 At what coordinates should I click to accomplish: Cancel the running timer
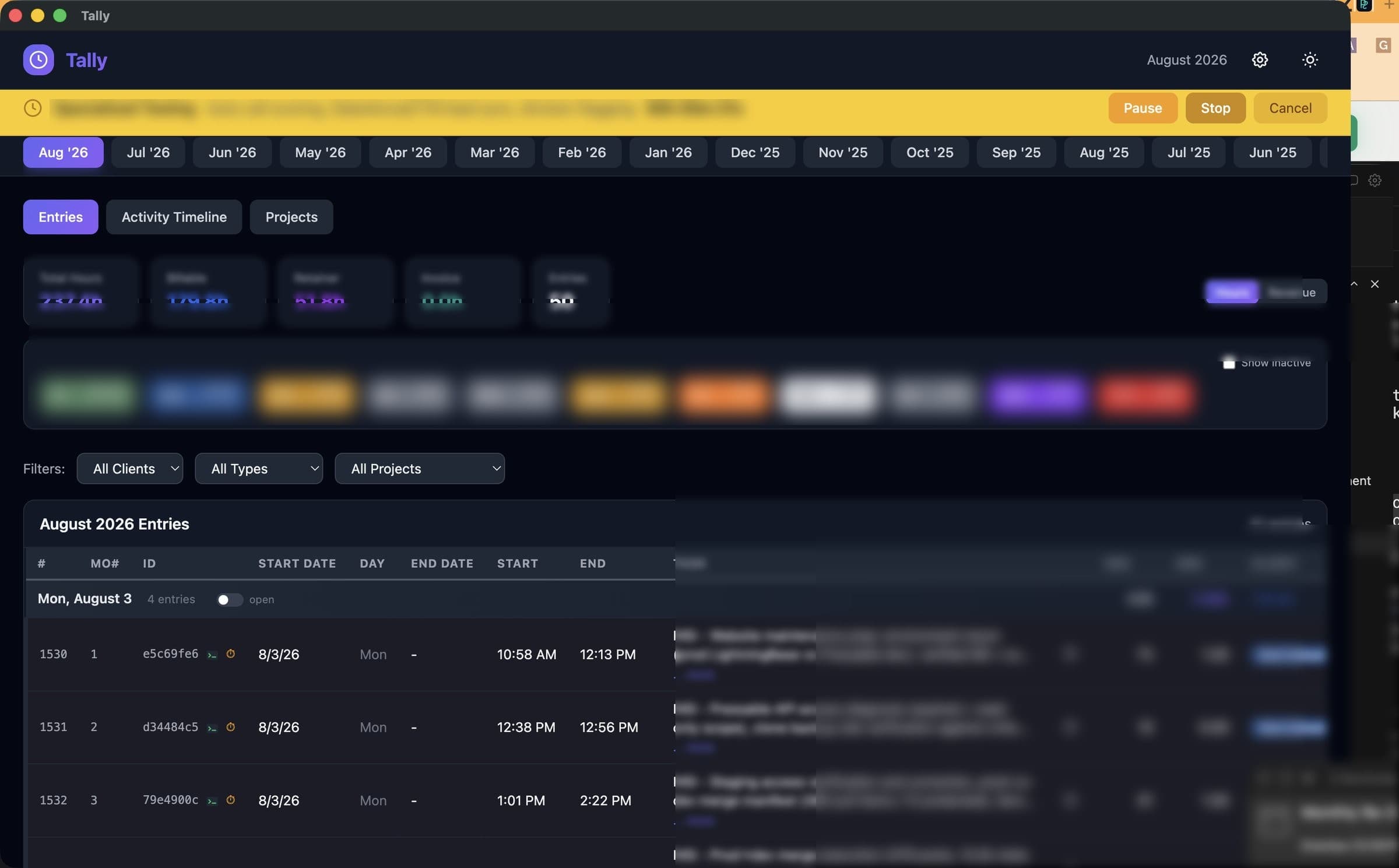1290,108
